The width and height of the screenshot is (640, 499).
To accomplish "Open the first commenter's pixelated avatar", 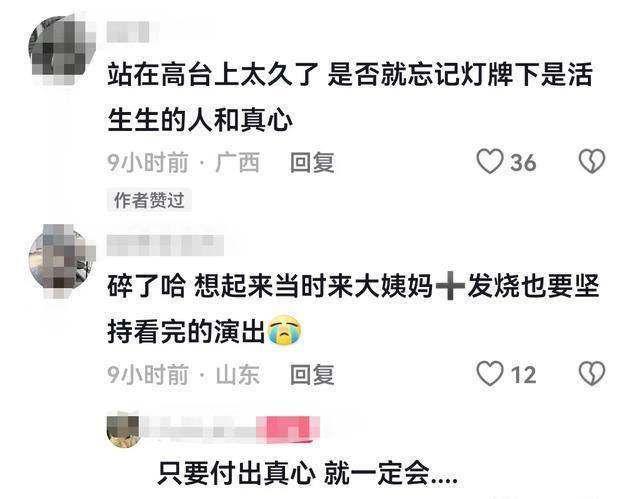I will click(61, 49).
